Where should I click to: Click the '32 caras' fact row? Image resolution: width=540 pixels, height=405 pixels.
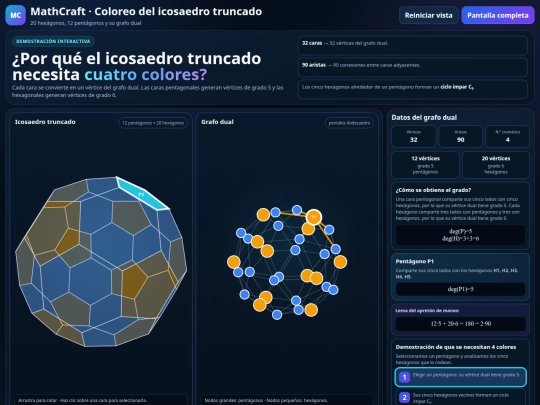(x=413, y=45)
